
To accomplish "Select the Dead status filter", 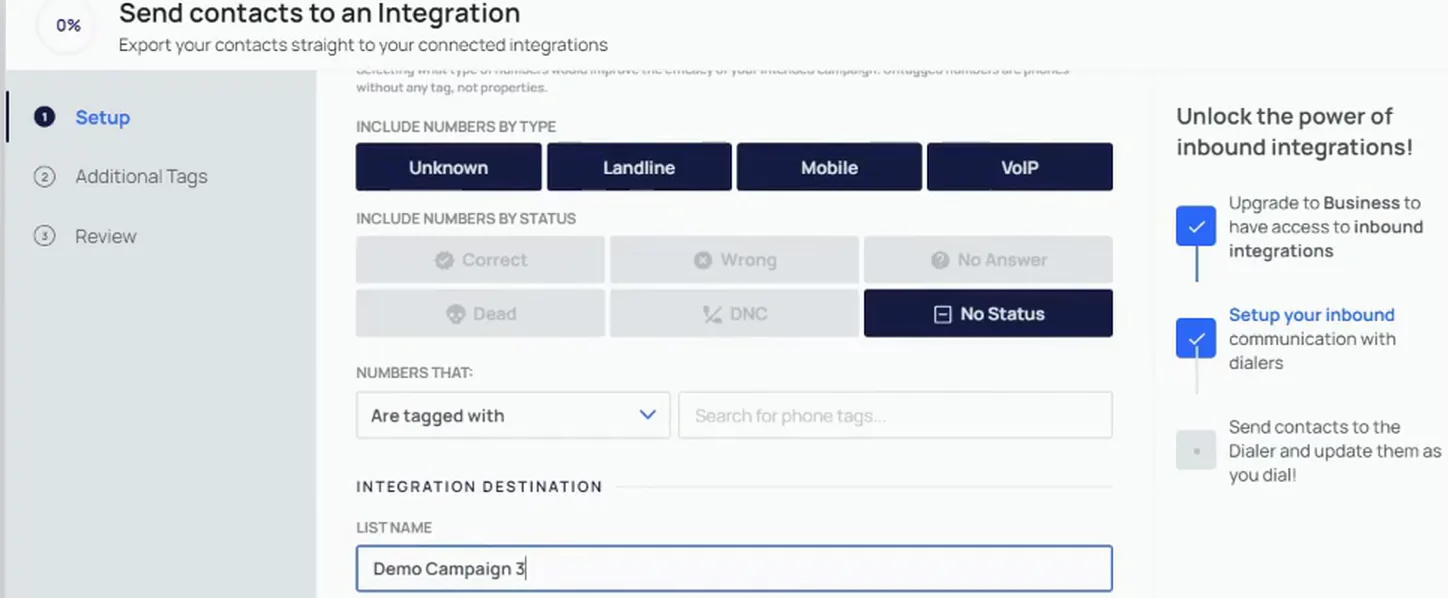I will (480, 313).
